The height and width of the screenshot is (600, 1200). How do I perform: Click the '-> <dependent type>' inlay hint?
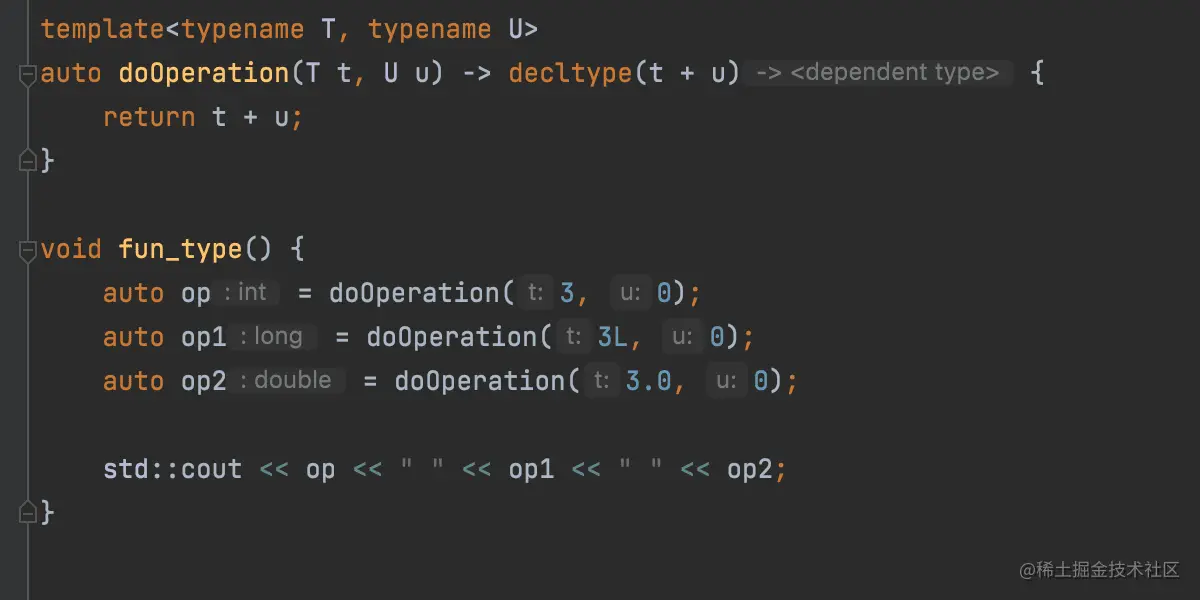click(877, 73)
